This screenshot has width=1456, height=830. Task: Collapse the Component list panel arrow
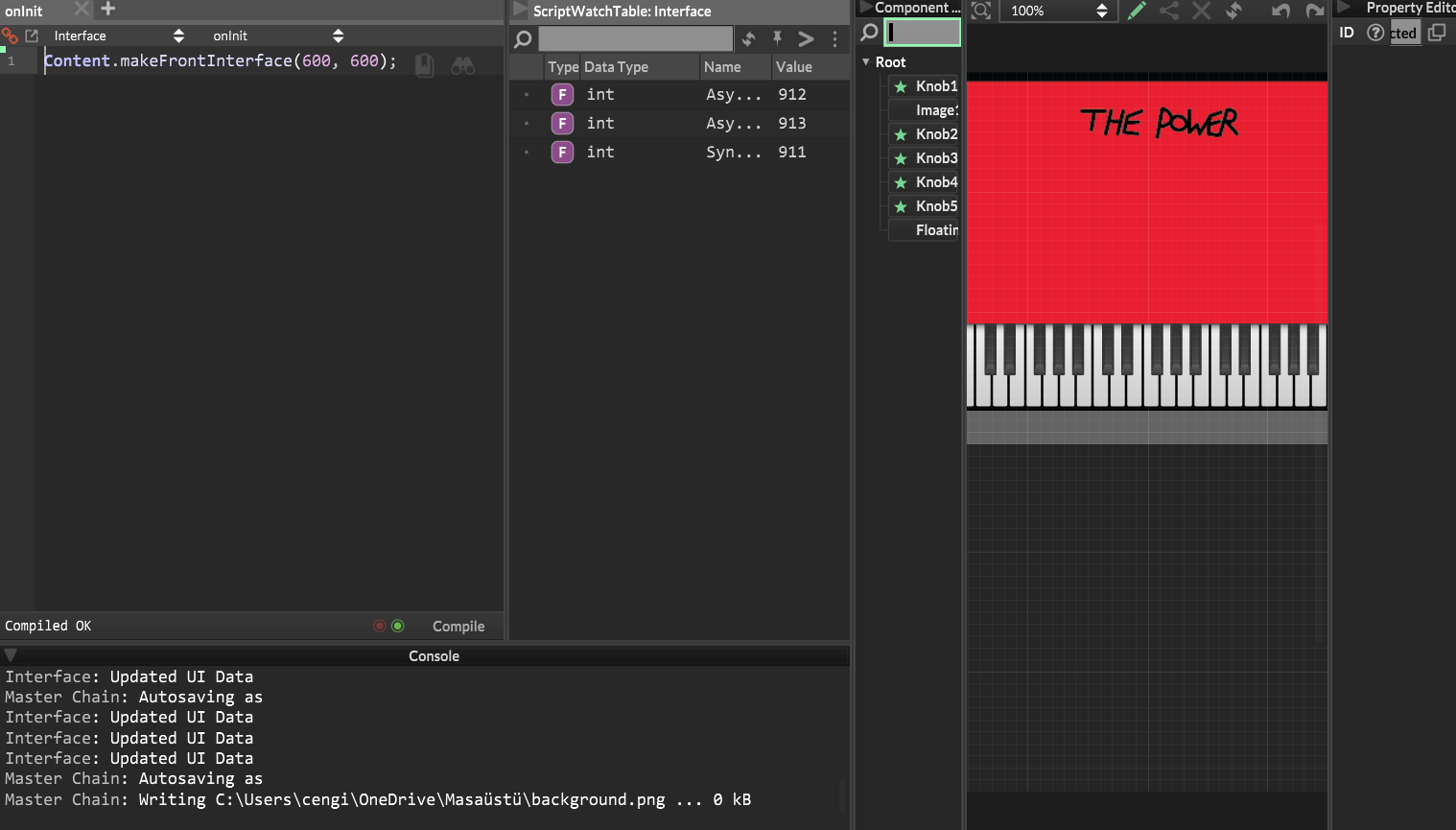pyautogui.click(x=865, y=7)
